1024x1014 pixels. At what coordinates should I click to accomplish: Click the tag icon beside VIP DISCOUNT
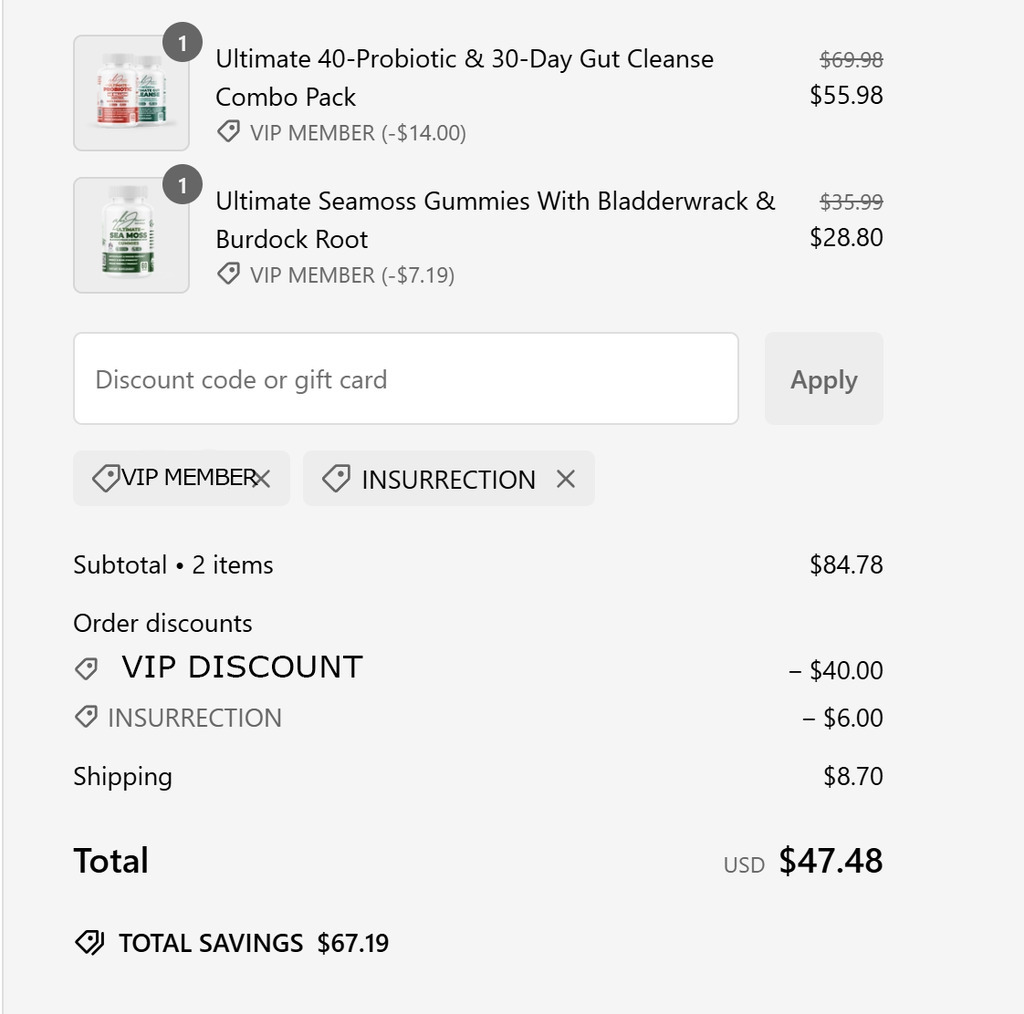point(86,669)
